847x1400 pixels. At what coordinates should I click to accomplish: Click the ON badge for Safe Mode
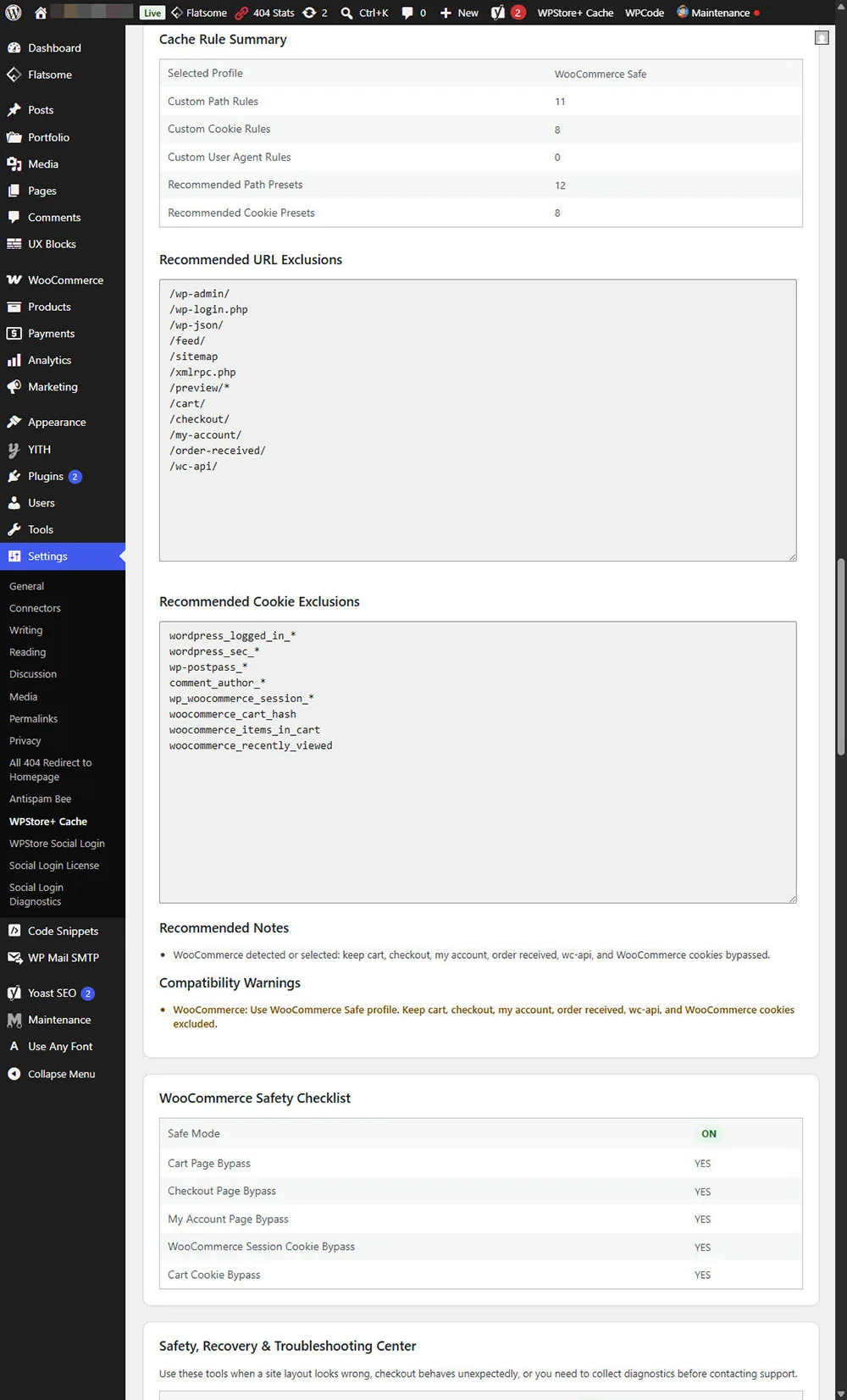pyautogui.click(x=709, y=1134)
